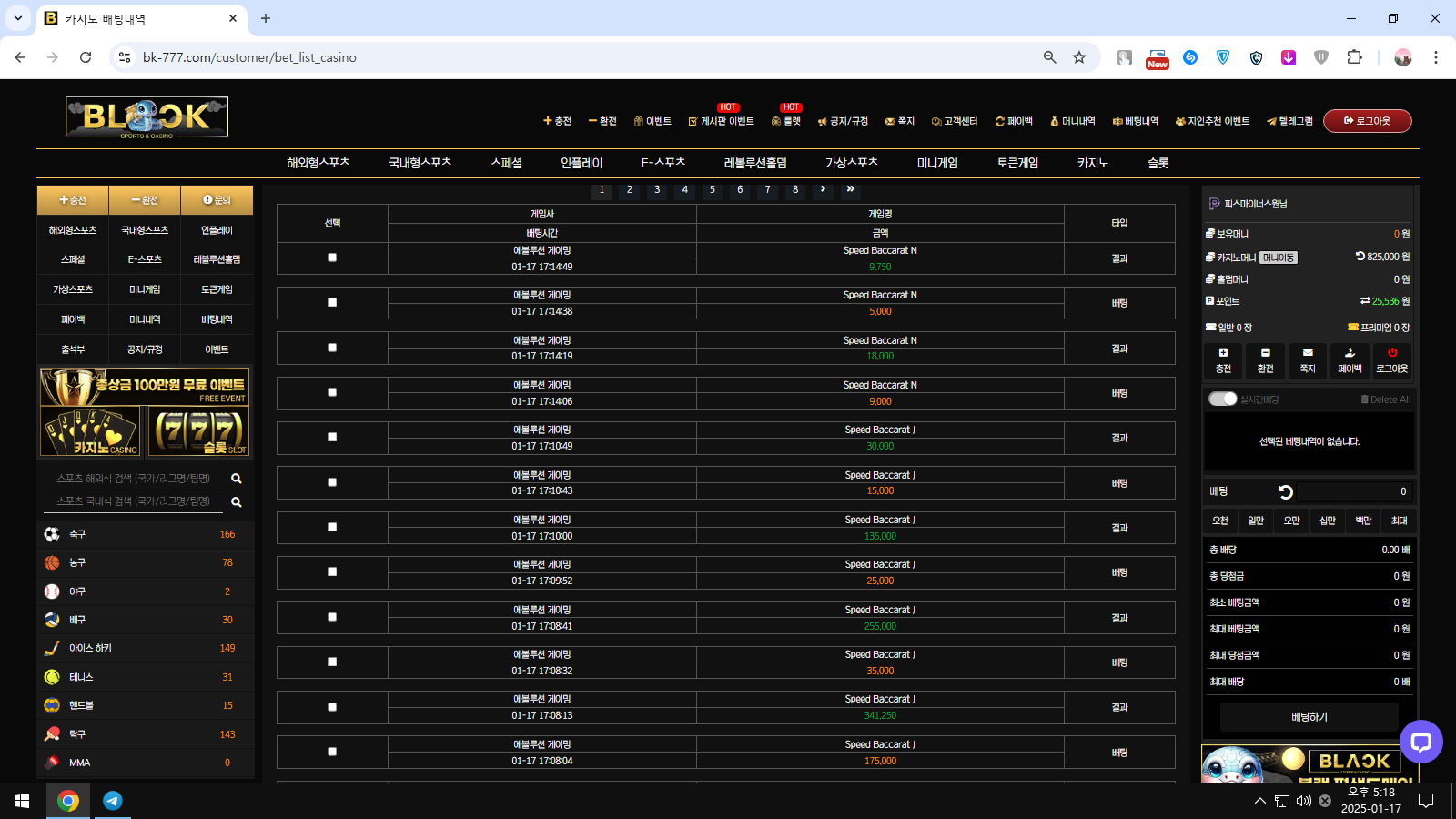Viewport: 1456px width, 819px height.
Task: Go to next page arrow in pagination
Action: pos(823,189)
